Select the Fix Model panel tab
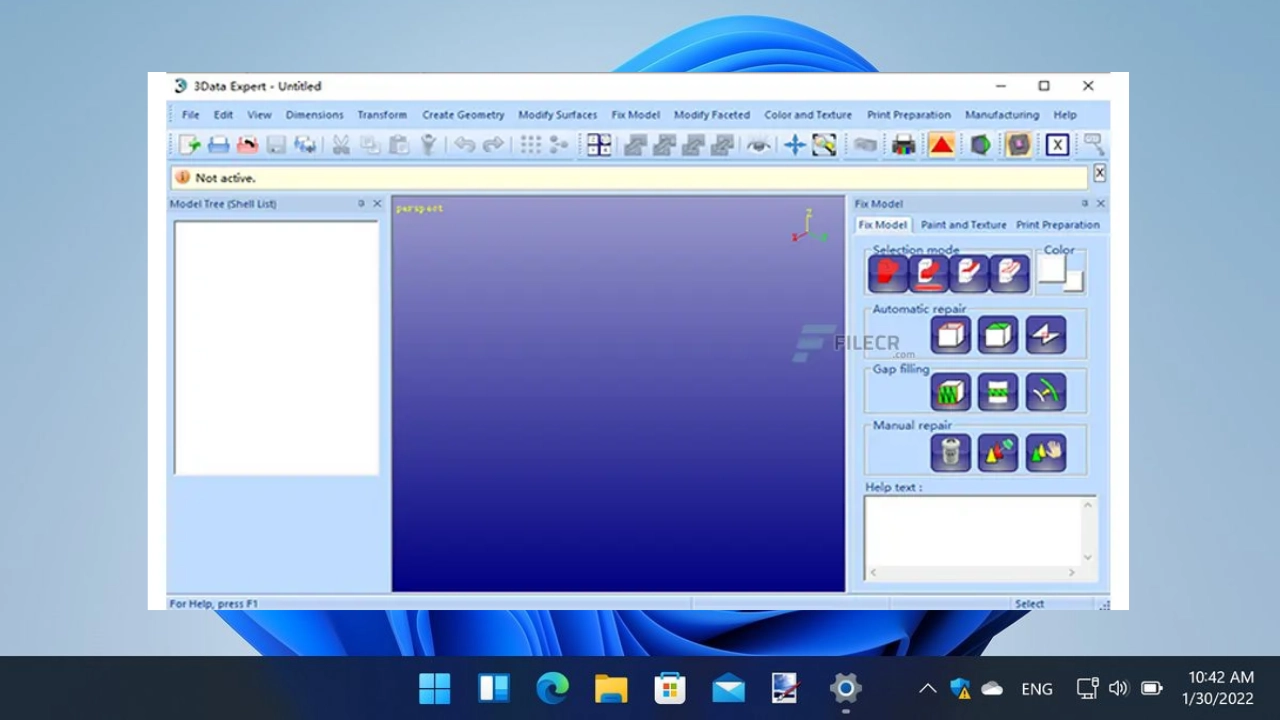 (x=883, y=225)
